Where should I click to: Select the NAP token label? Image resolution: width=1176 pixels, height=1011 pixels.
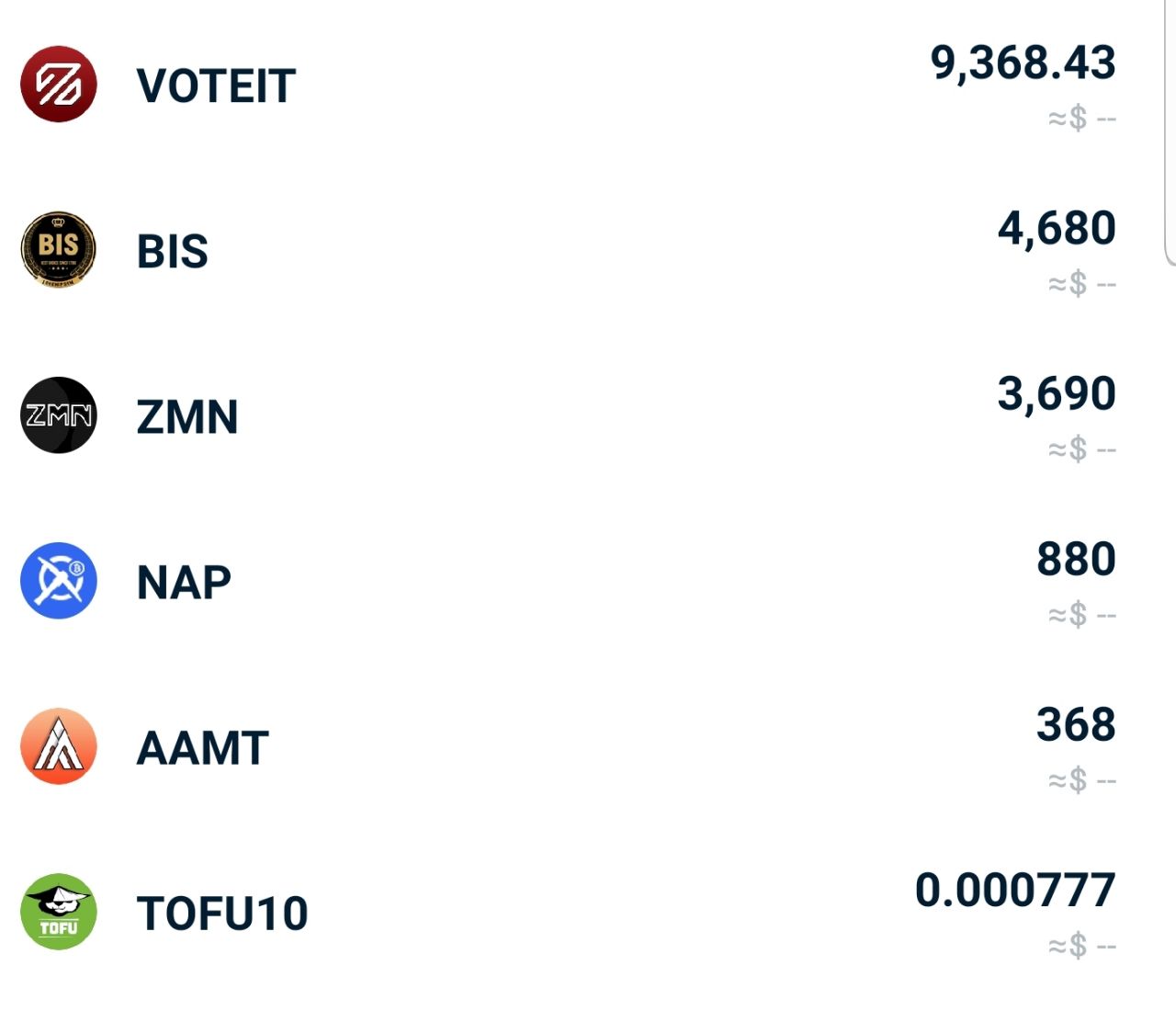click(184, 583)
